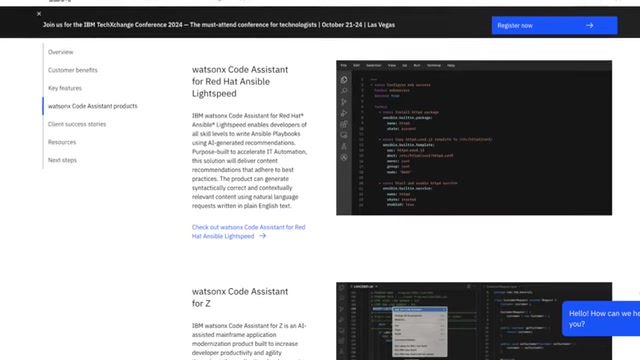Open the Ansible Lightspeed code editor screenshot
Screen dimensions: 640x360
(x=474, y=138)
